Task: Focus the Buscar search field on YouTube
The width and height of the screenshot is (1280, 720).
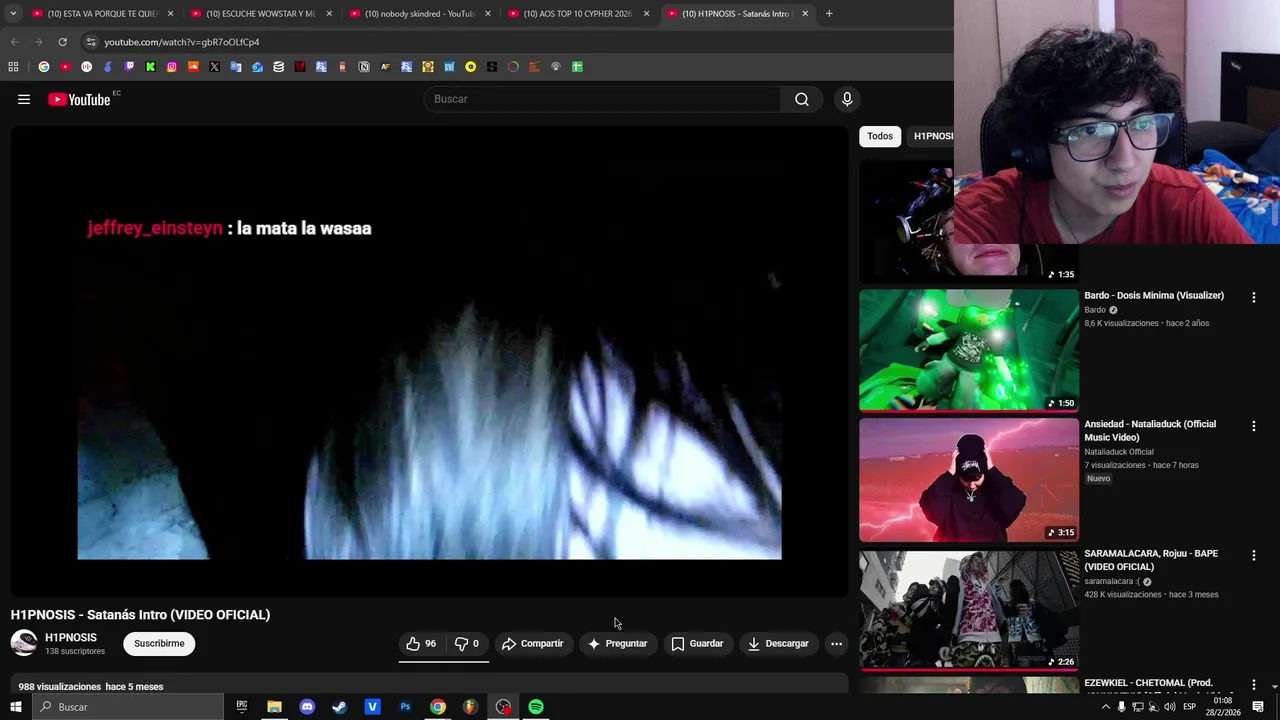Action: (603, 99)
